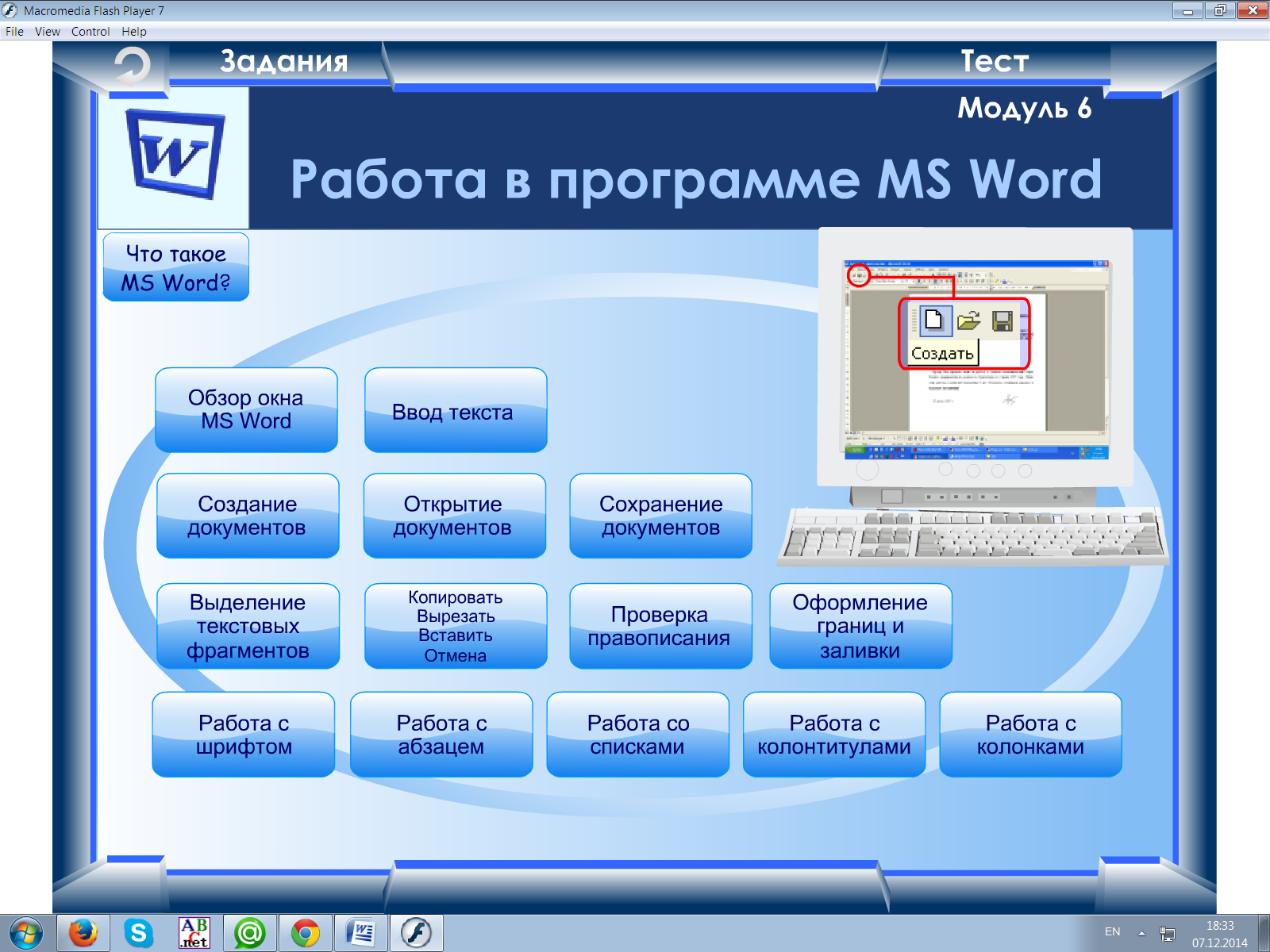Open the Help menu
Viewport: 1270px width, 952px height.
pos(134,32)
